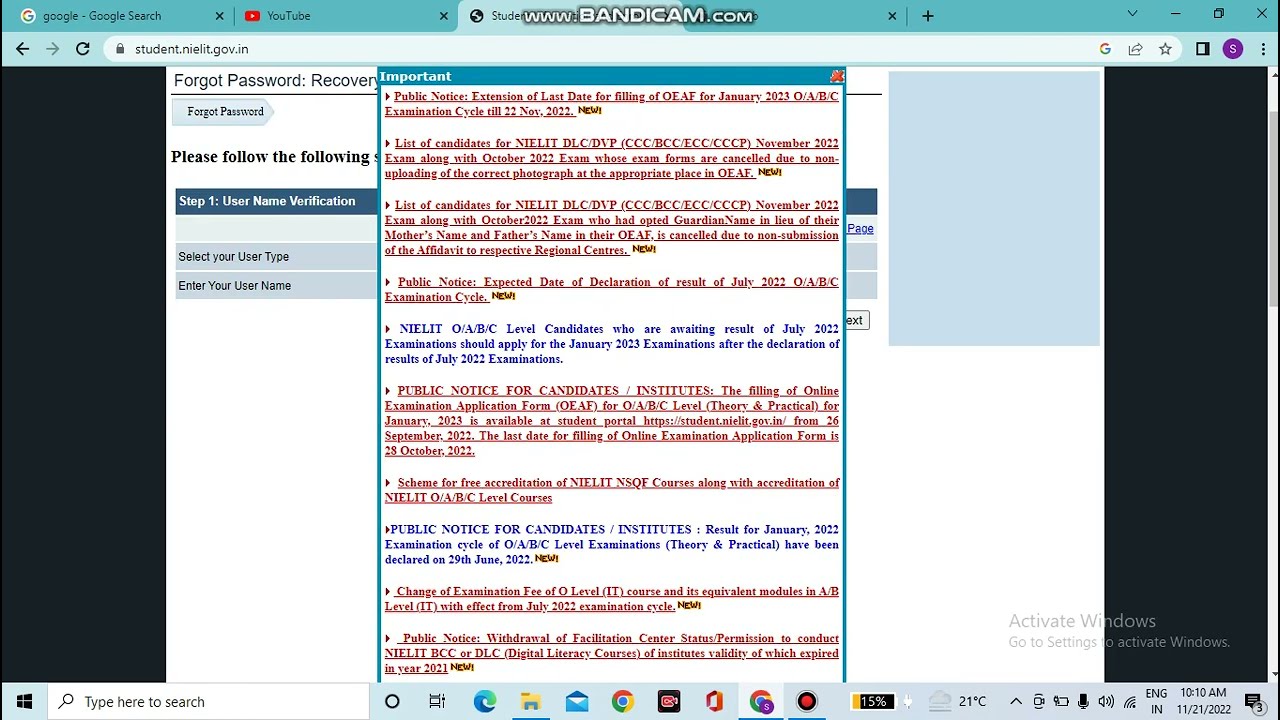Open the browser side panel
1280x720 pixels.
coord(1202,49)
